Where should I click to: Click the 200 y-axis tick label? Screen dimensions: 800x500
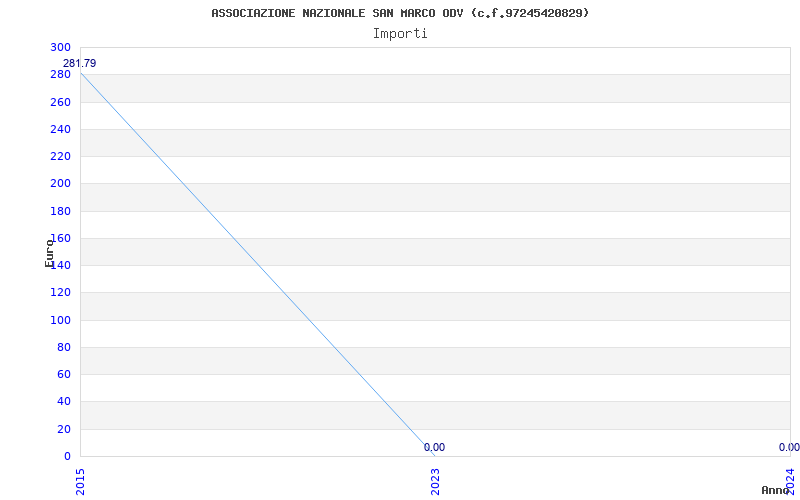point(60,184)
